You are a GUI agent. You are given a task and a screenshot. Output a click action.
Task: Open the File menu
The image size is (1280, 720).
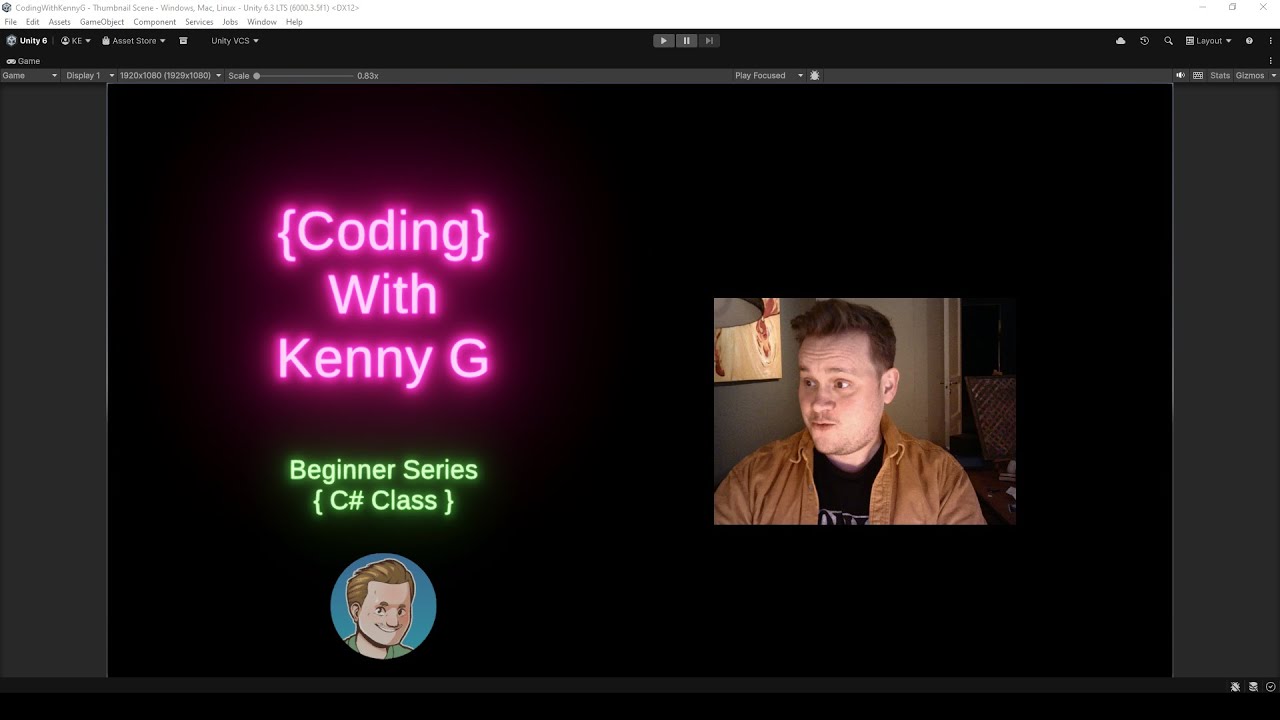(11, 22)
